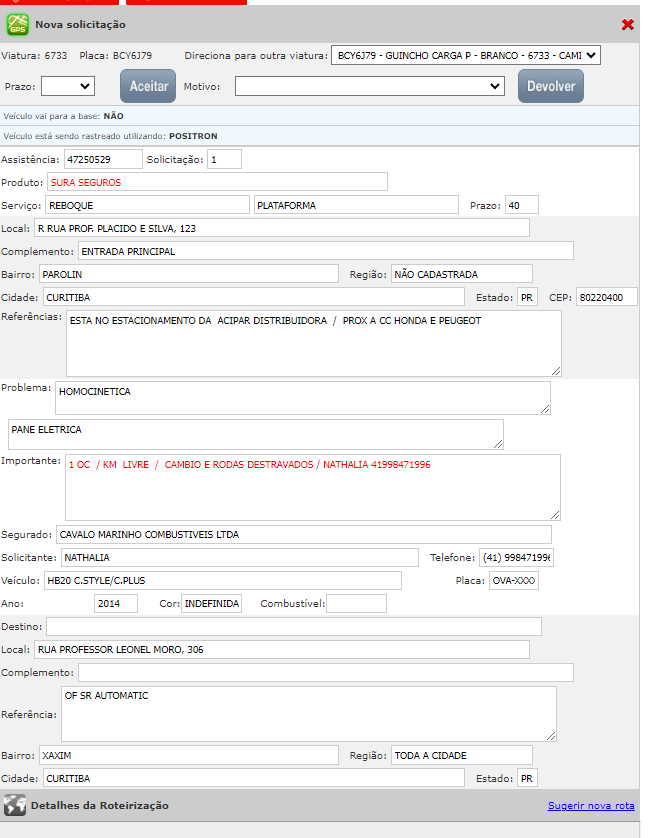Click the green GPS icon in header

coord(18,24)
